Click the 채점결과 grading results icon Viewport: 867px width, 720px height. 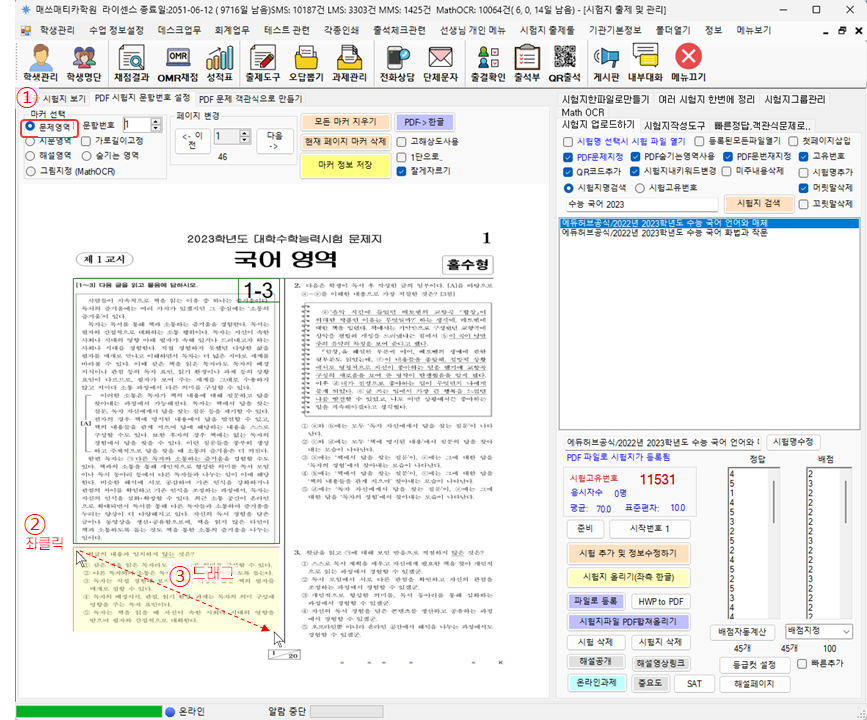pyautogui.click(x=132, y=62)
